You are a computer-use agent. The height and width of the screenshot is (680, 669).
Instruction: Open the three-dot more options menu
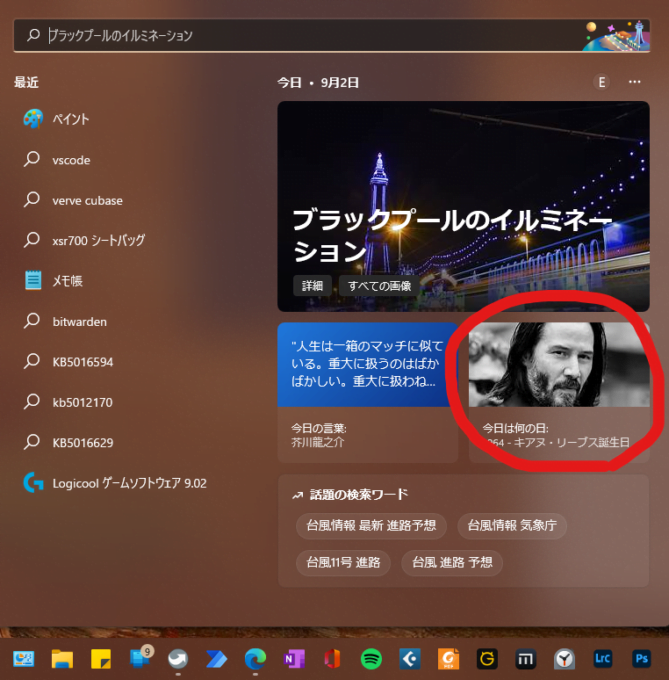coord(634,82)
